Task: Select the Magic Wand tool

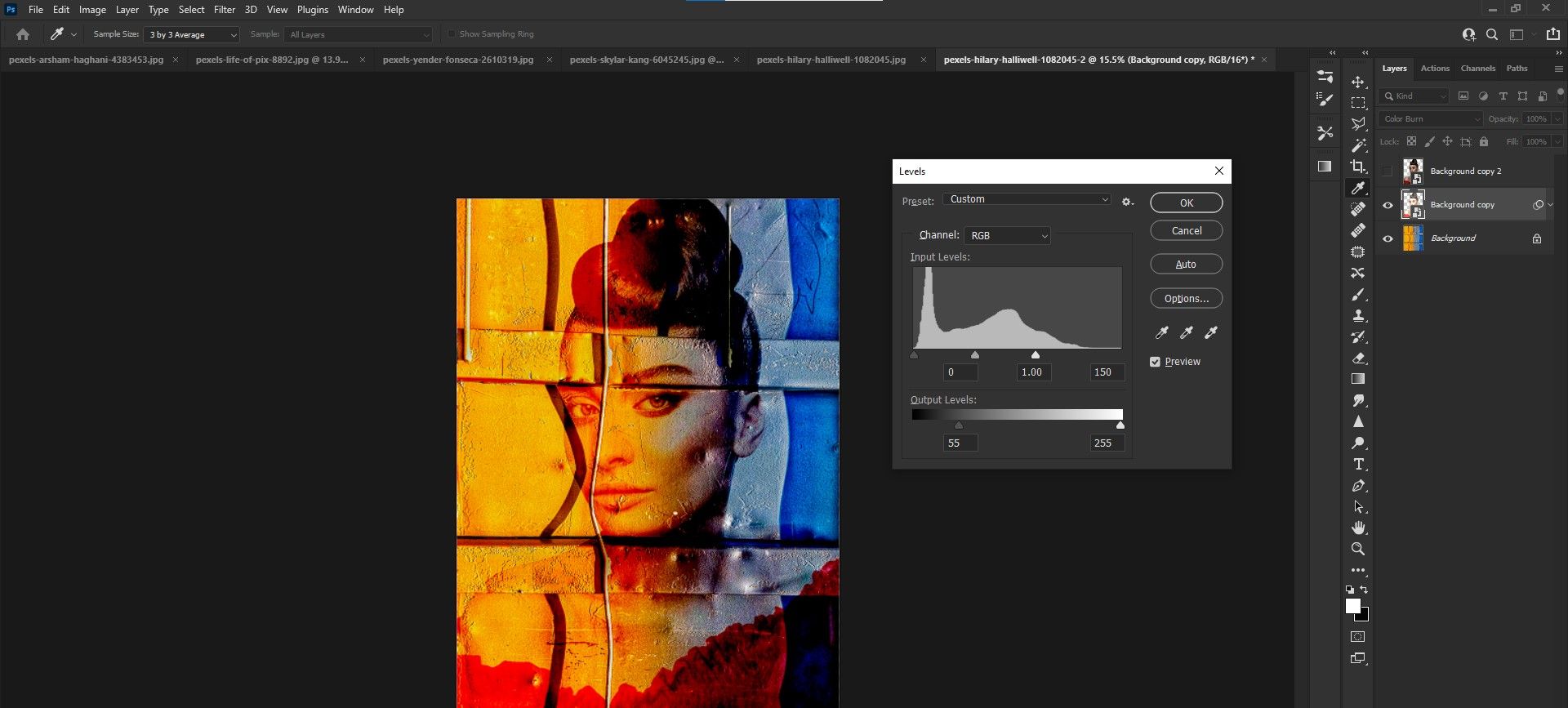Action: [1358, 145]
